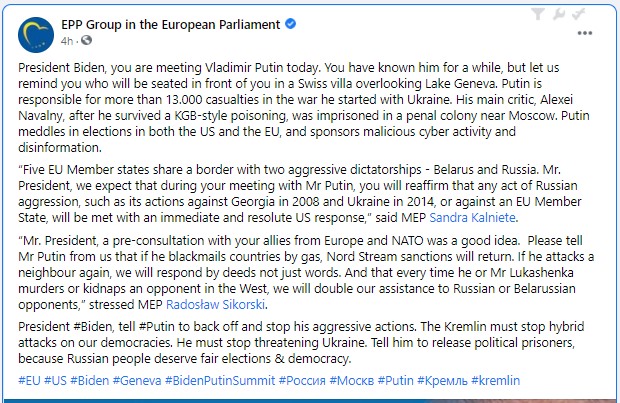Click the wrench settings icon
Viewport: 620px width, 403px height.
point(558,14)
